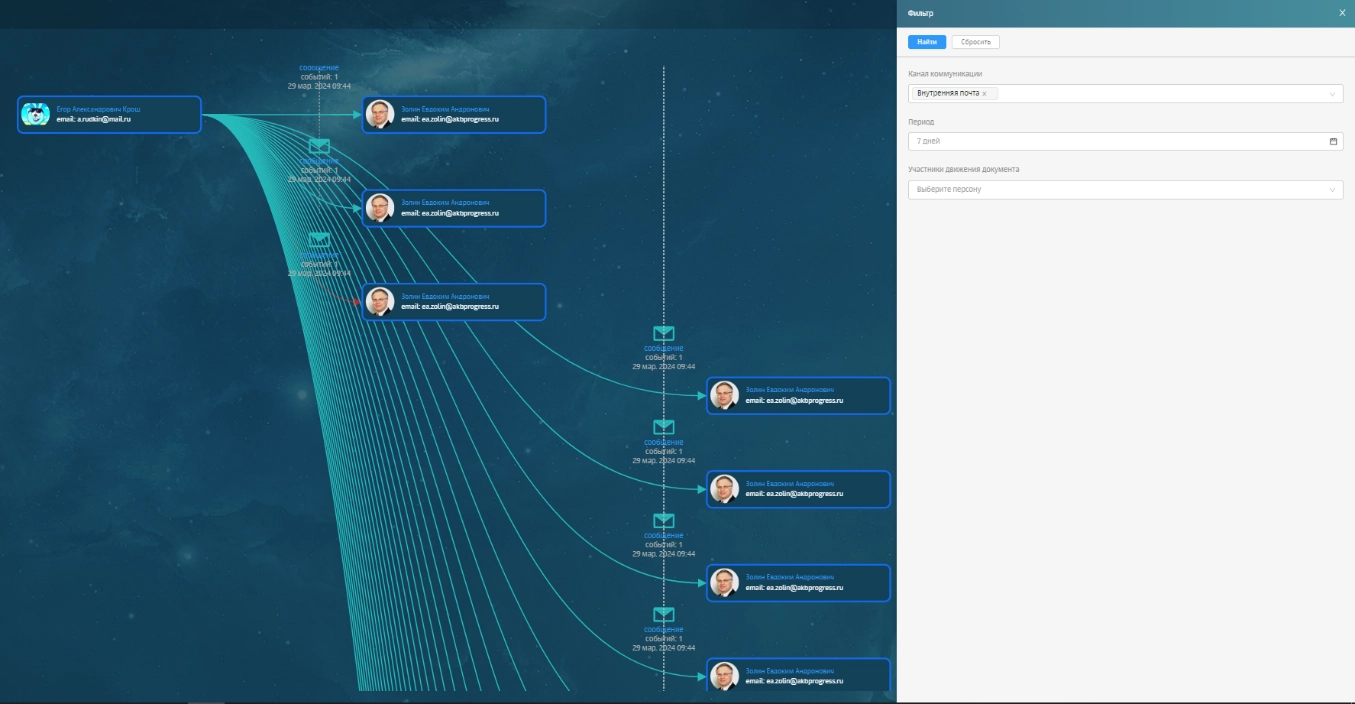Select the topmost Золин Евдоким Андронович node
Screen dimensions: 1355x704
coord(454,114)
